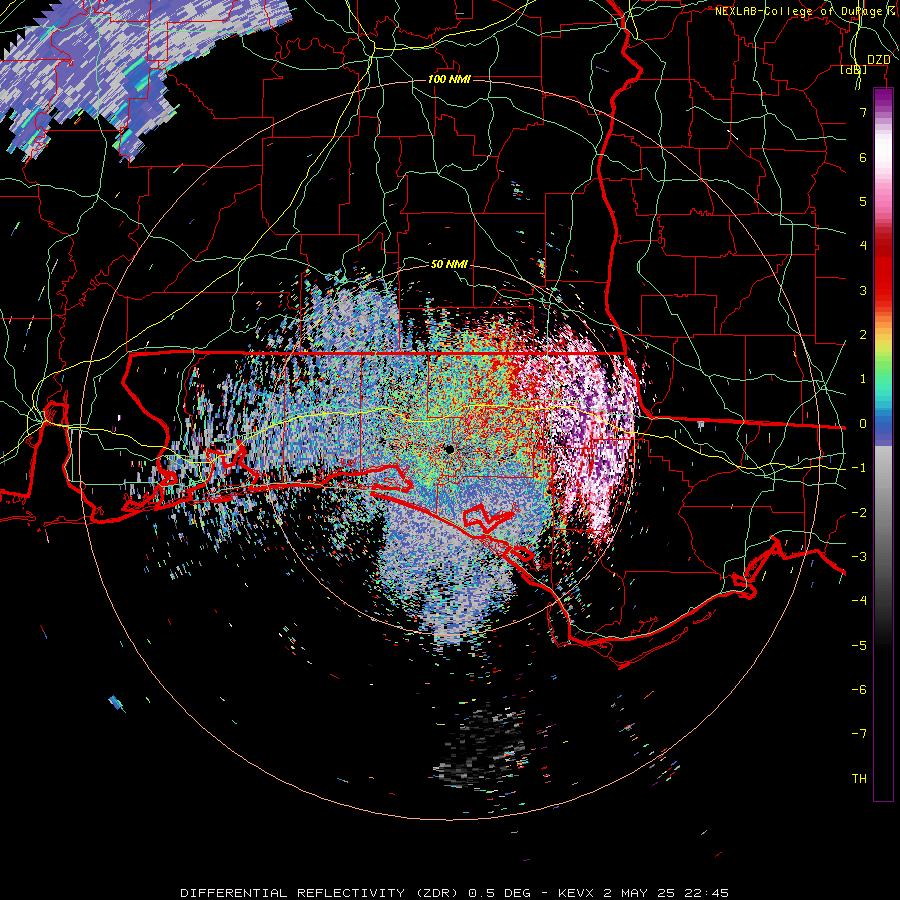
Task: Click the 0 value on the color scale
Action: click(x=863, y=424)
